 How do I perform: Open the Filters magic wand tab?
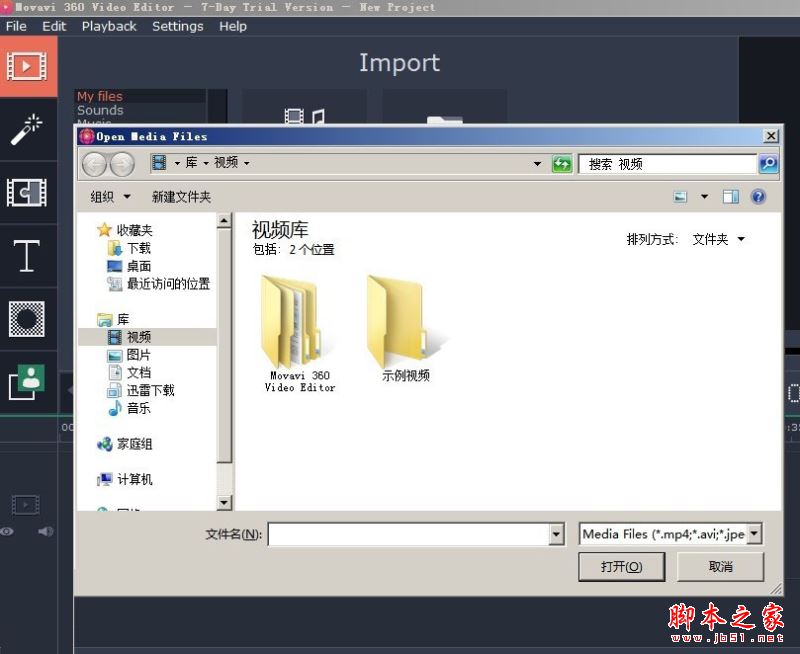[x=28, y=129]
